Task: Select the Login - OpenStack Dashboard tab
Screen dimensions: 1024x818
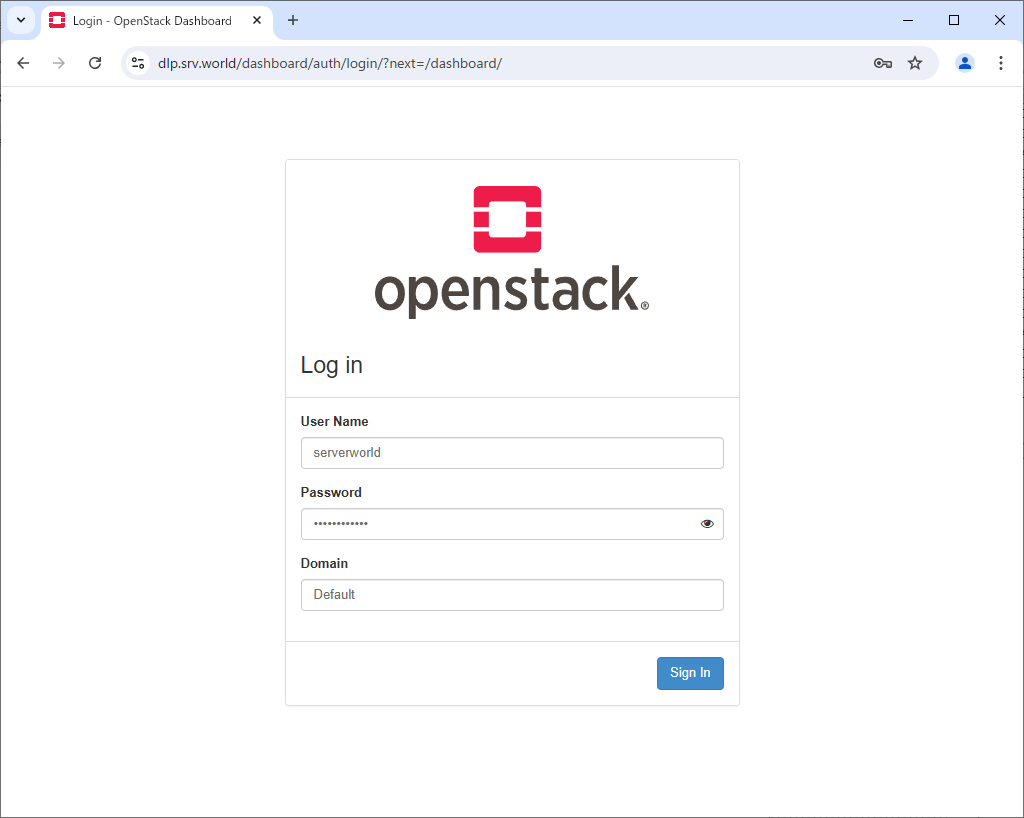Action: click(157, 20)
